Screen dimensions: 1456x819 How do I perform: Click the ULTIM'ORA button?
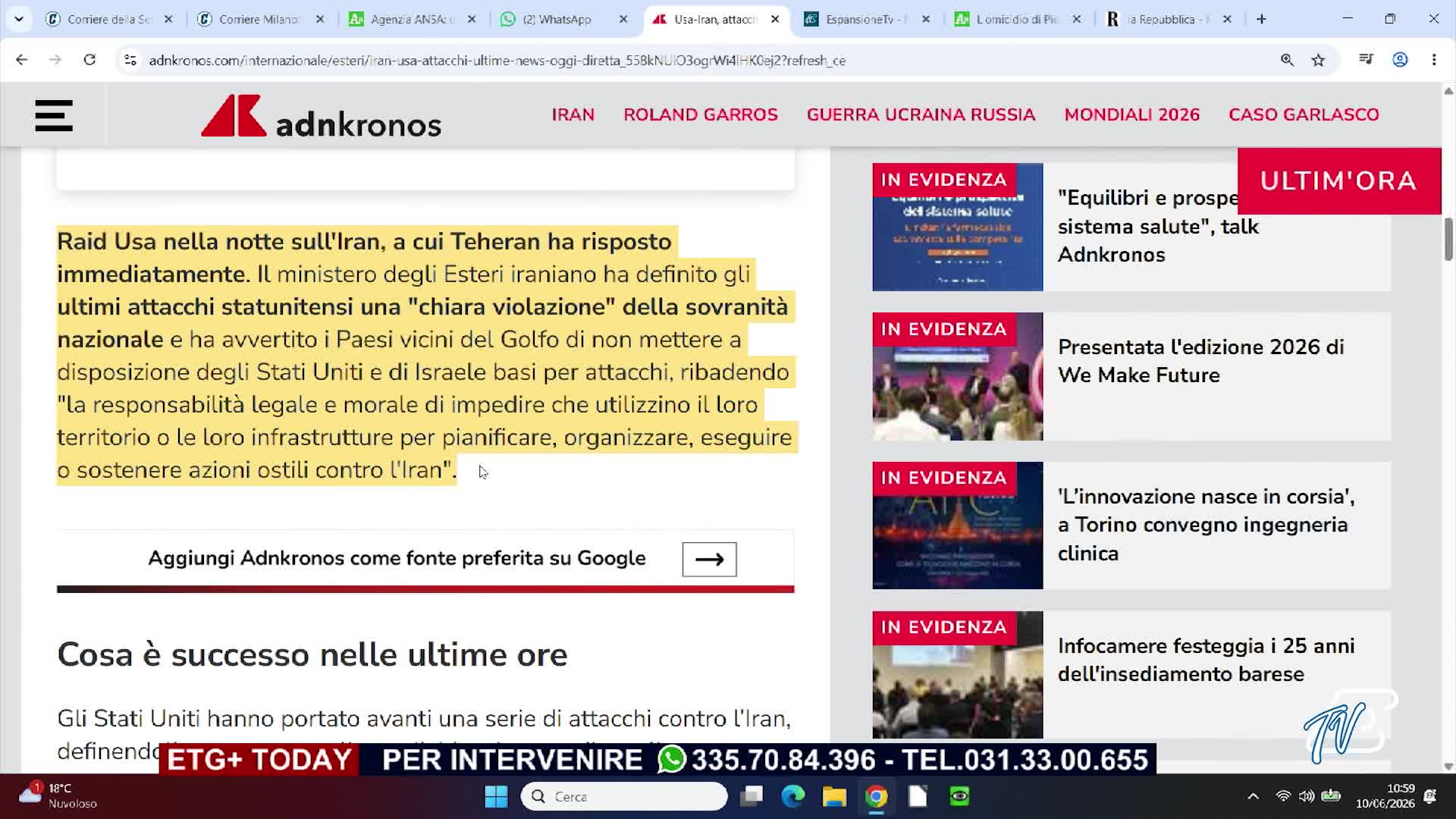pos(1338,180)
